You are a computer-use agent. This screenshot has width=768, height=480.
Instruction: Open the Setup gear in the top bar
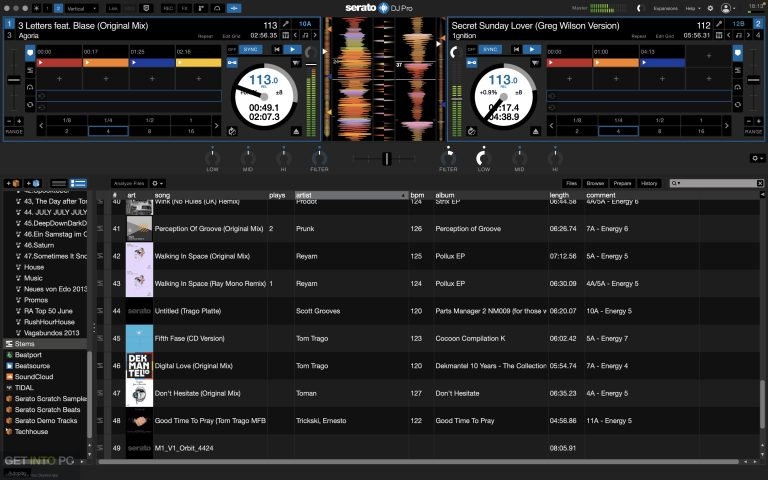point(710,8)
